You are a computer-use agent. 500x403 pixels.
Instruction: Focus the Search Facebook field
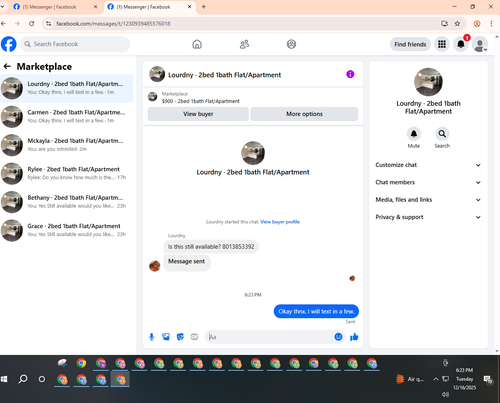tap(75, 44)
